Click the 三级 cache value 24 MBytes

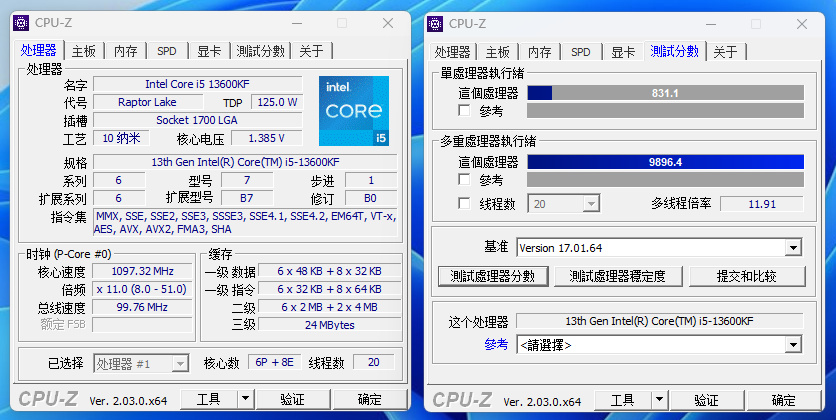[329, 325]
